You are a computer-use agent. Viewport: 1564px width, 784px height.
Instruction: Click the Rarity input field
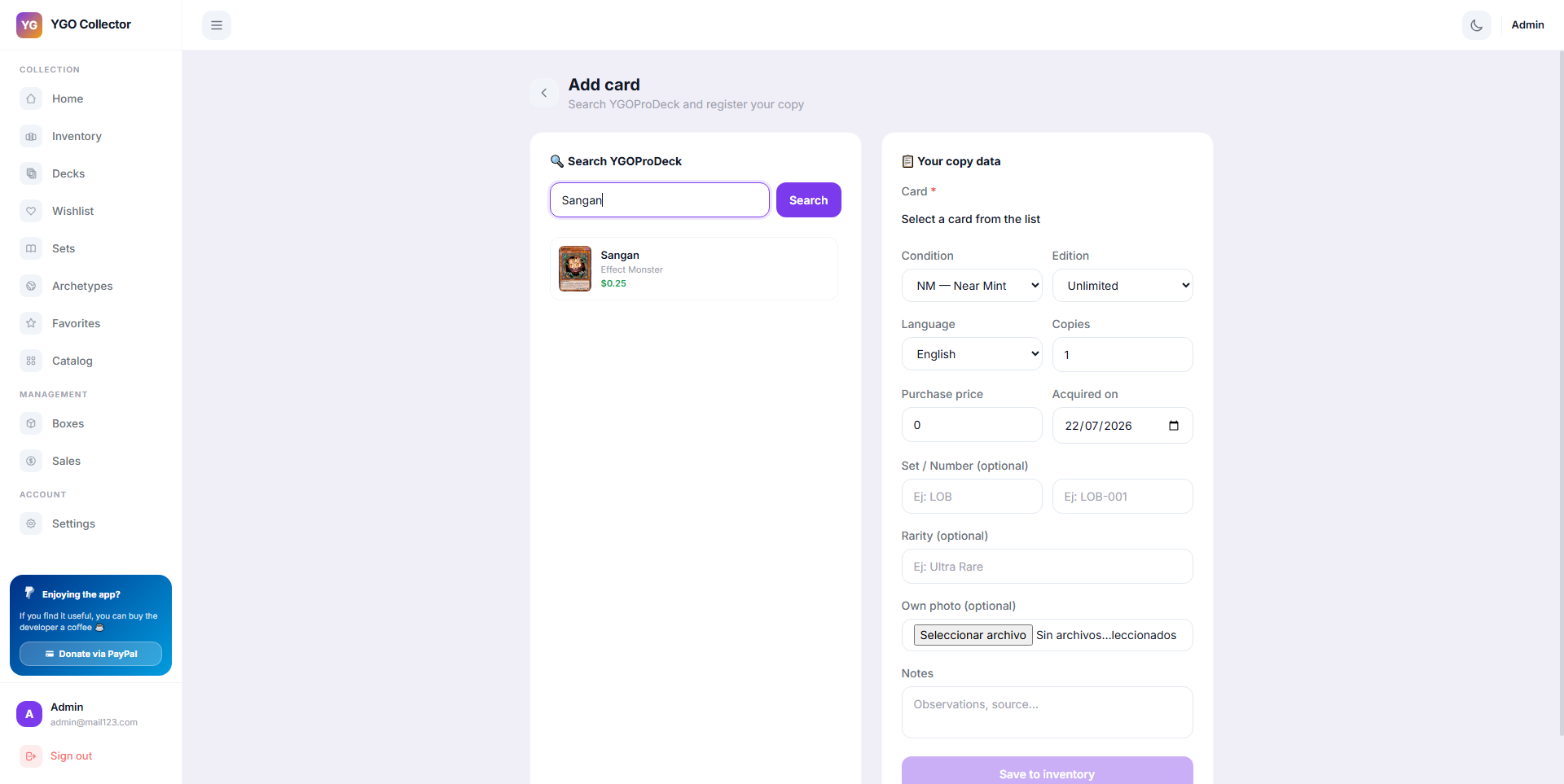(1047, 567)
